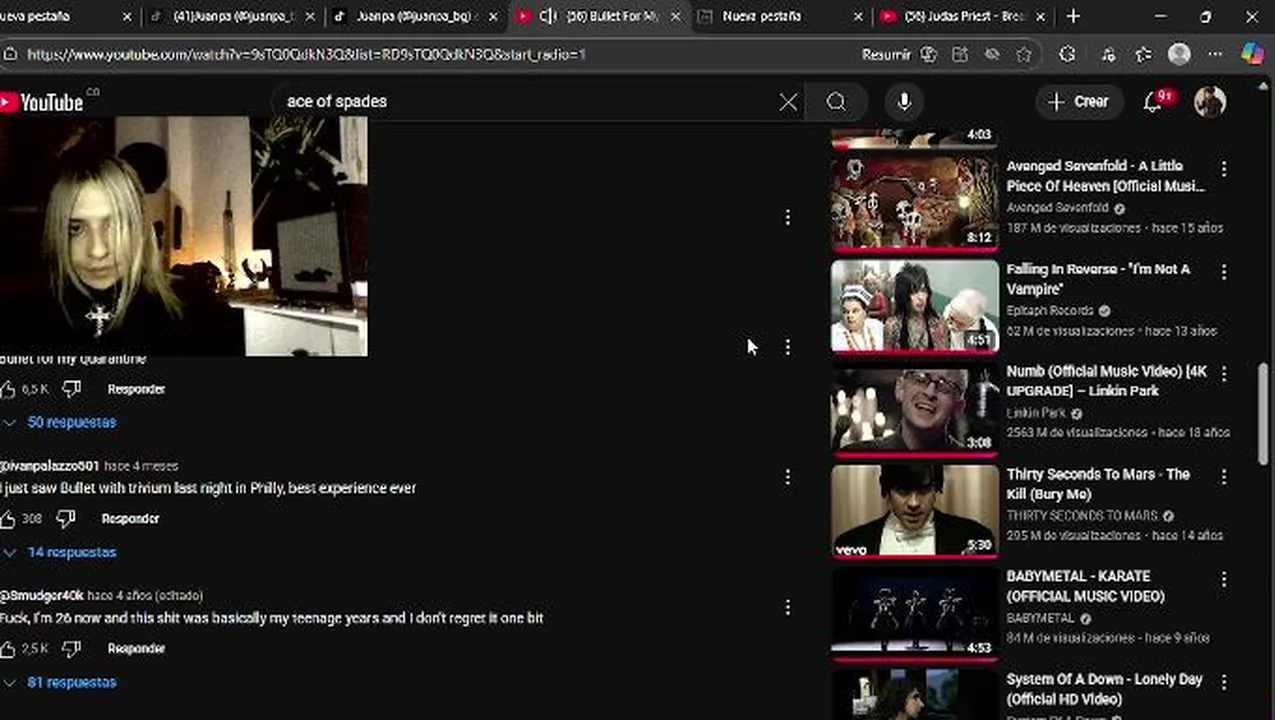The height and width of the screenshot is (720, 1275).
Task: Open options menu for the @Smudger40k comment
Action: pos(788,607)
